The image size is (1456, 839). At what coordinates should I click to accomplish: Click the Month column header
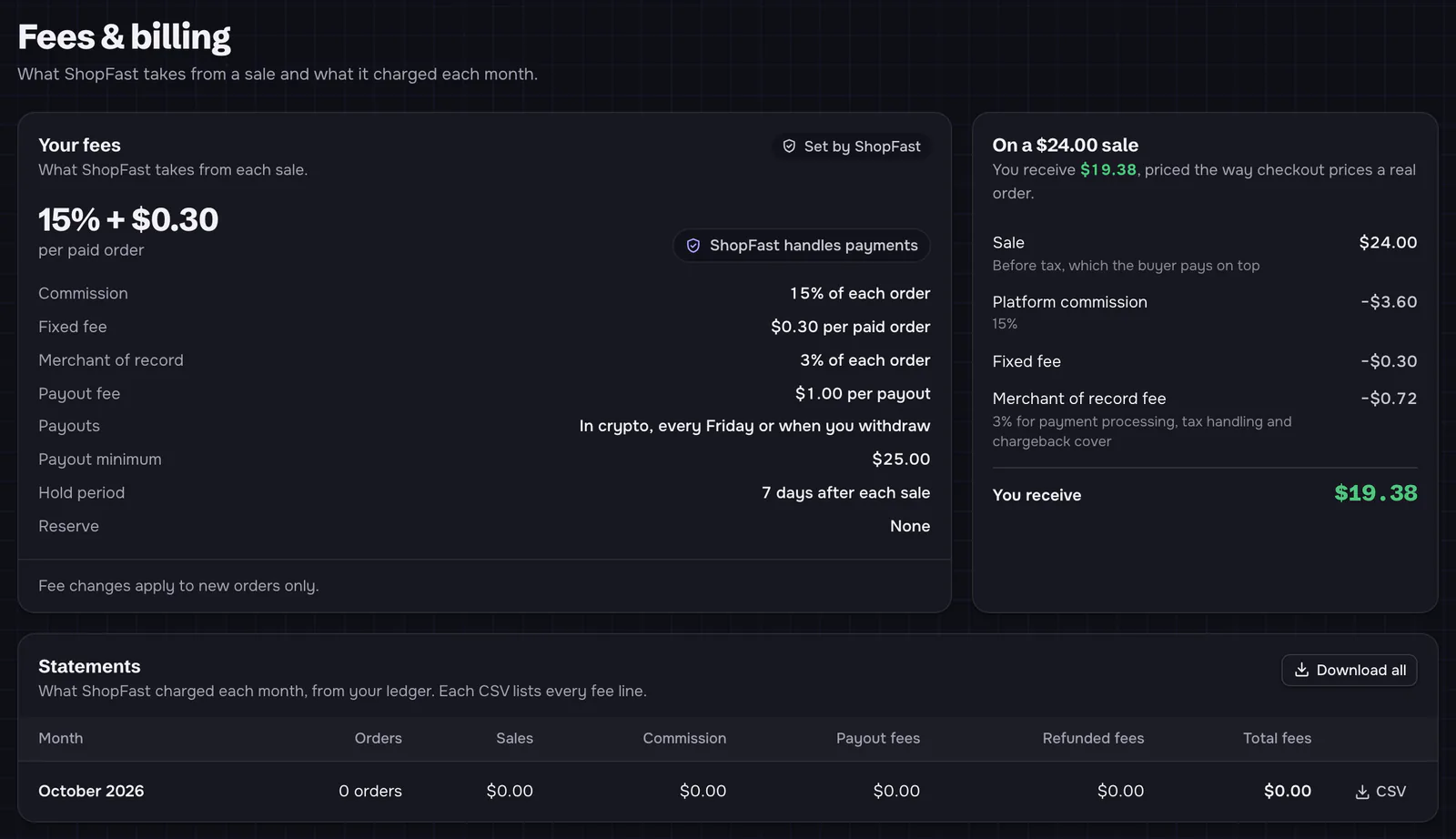60,739
